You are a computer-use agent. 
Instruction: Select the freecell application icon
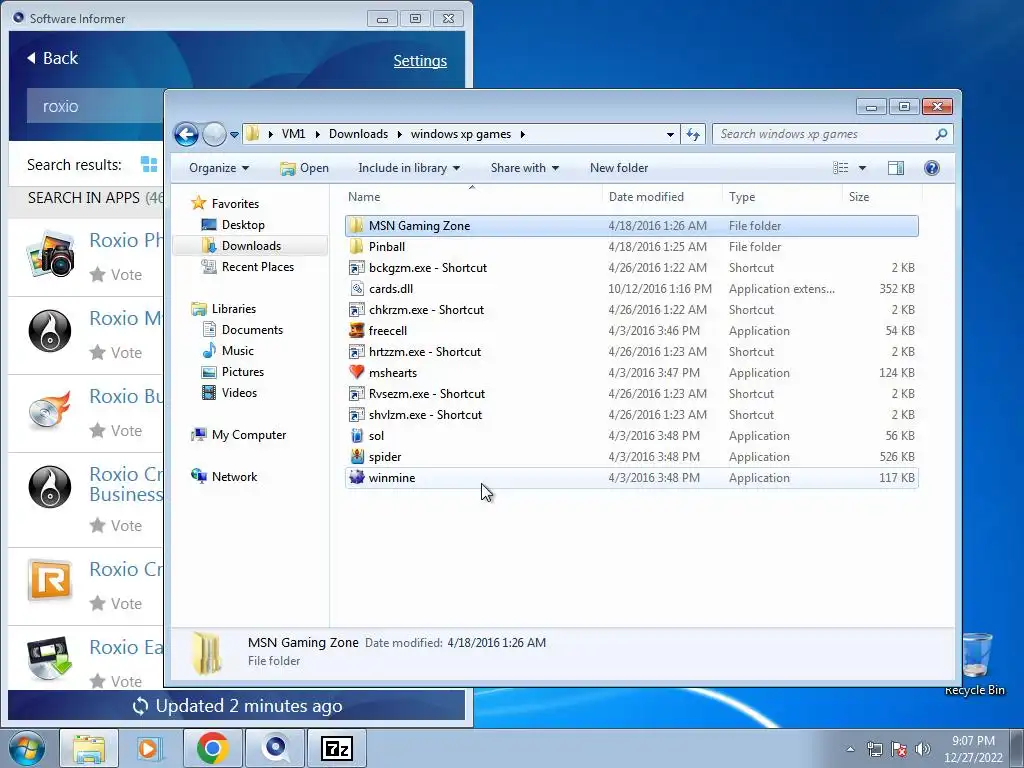(356, 330)
